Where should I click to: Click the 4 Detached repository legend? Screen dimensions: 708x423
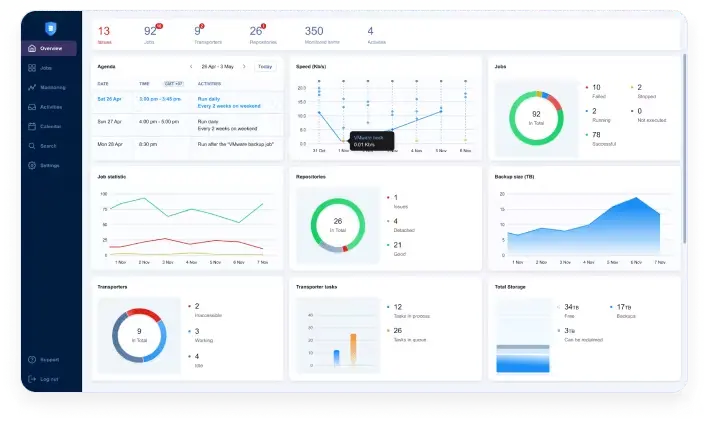401,225
